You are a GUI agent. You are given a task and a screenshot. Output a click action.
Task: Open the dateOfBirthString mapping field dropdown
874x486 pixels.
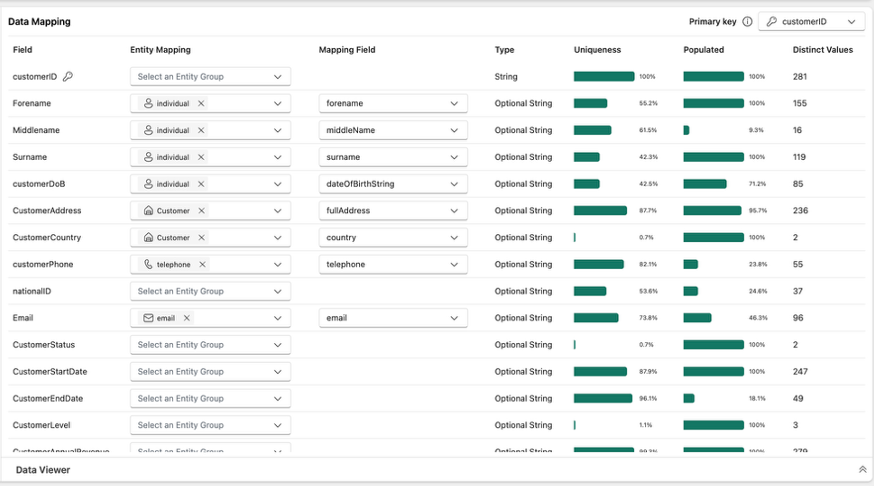[393, 184]
